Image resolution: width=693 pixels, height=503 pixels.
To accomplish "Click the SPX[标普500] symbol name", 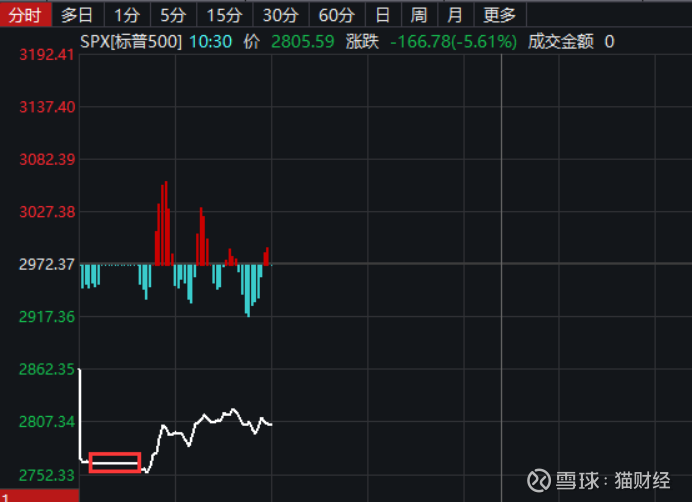I will tap(131, 42).
